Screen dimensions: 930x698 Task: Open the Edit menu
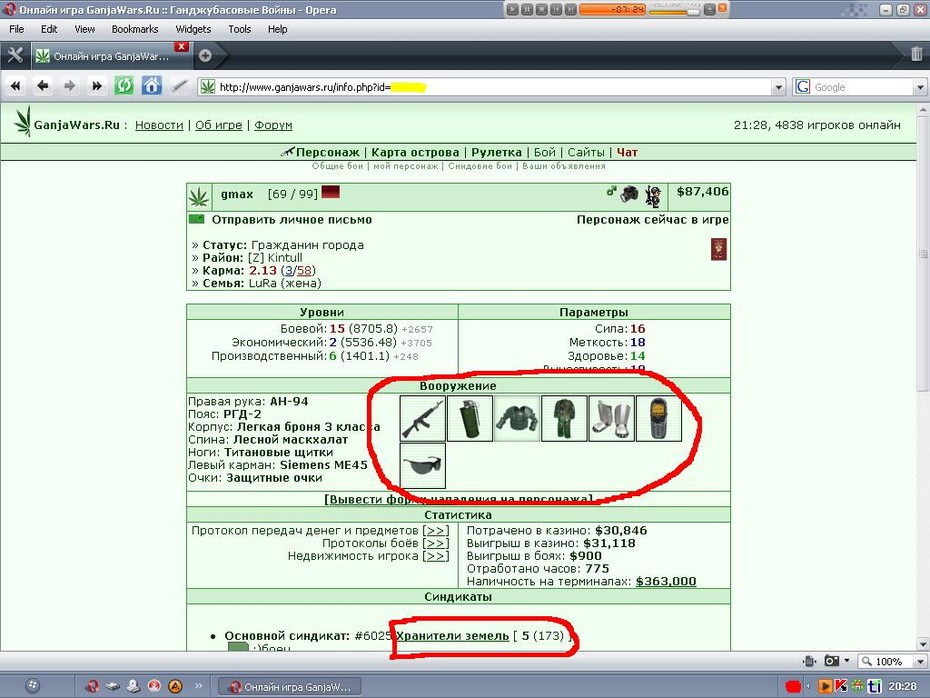click(49, 29)
